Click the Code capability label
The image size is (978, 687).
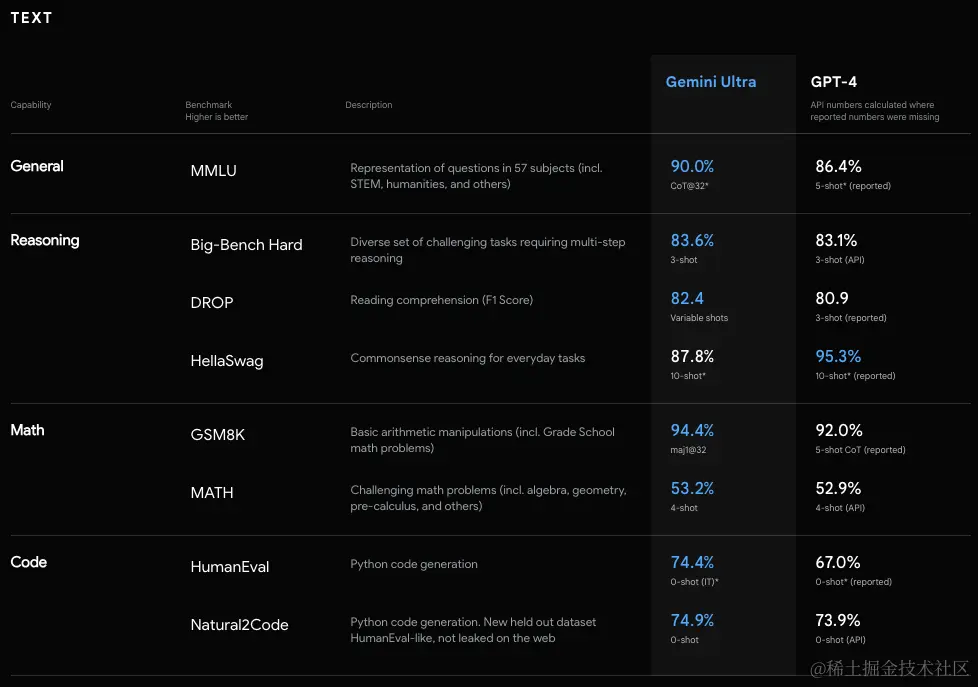tap(29, 562)
